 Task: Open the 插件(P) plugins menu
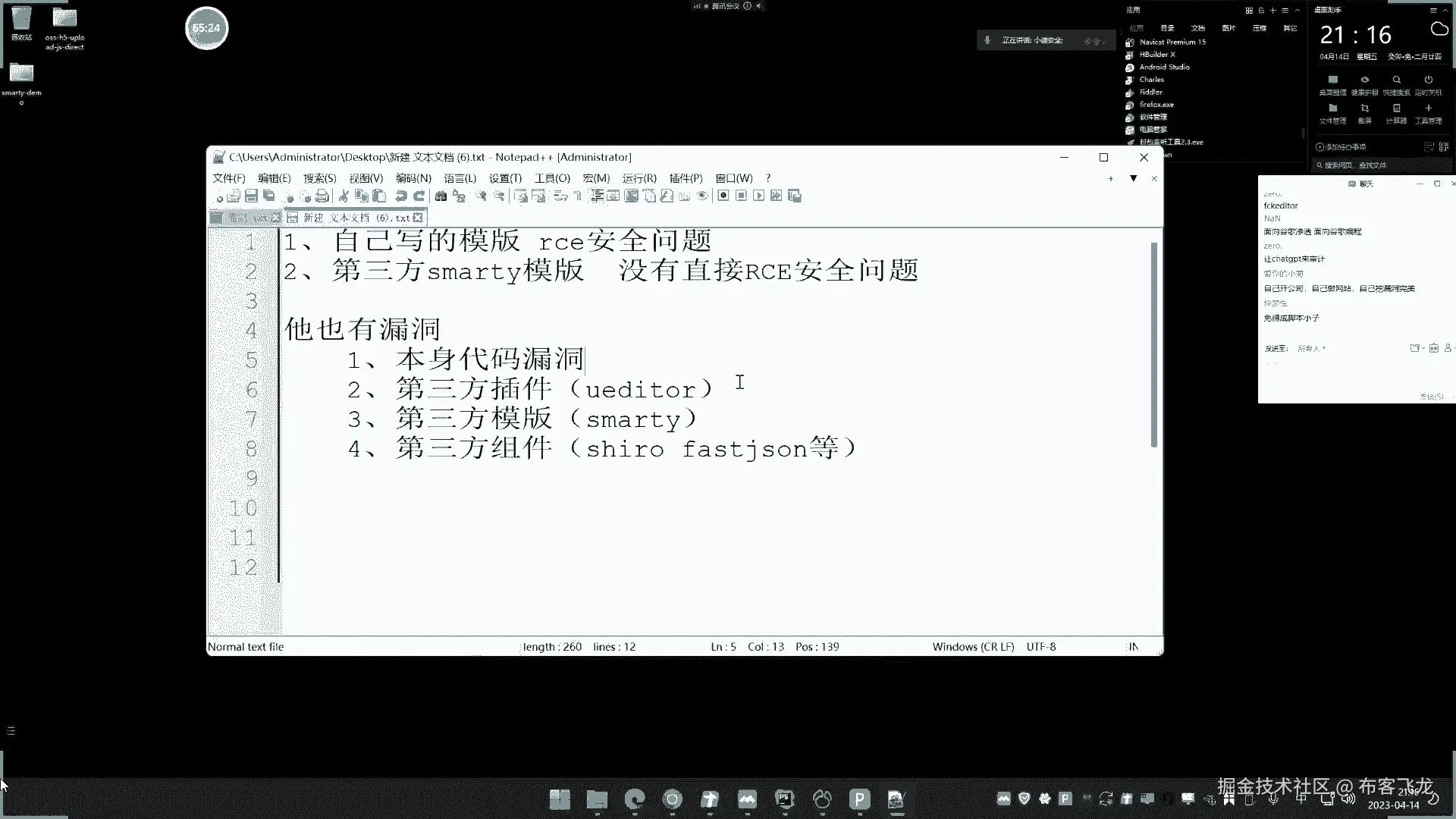(686, 178)
